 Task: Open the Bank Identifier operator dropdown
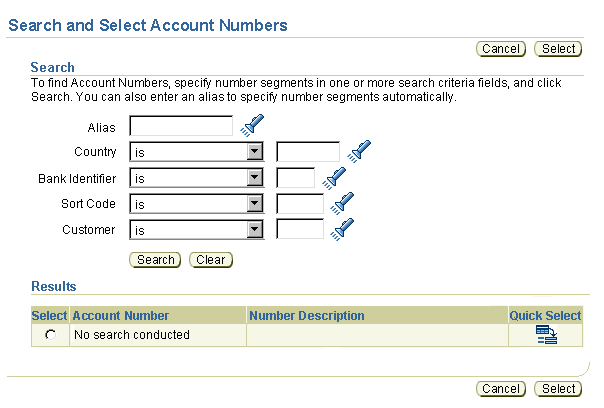[x=255, y=178]
